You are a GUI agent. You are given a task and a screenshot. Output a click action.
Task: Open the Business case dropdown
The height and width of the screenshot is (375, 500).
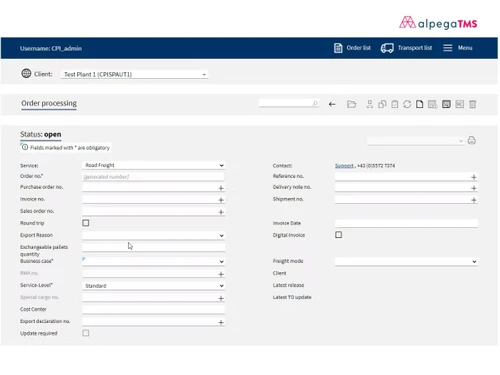(x=153, y=261)
